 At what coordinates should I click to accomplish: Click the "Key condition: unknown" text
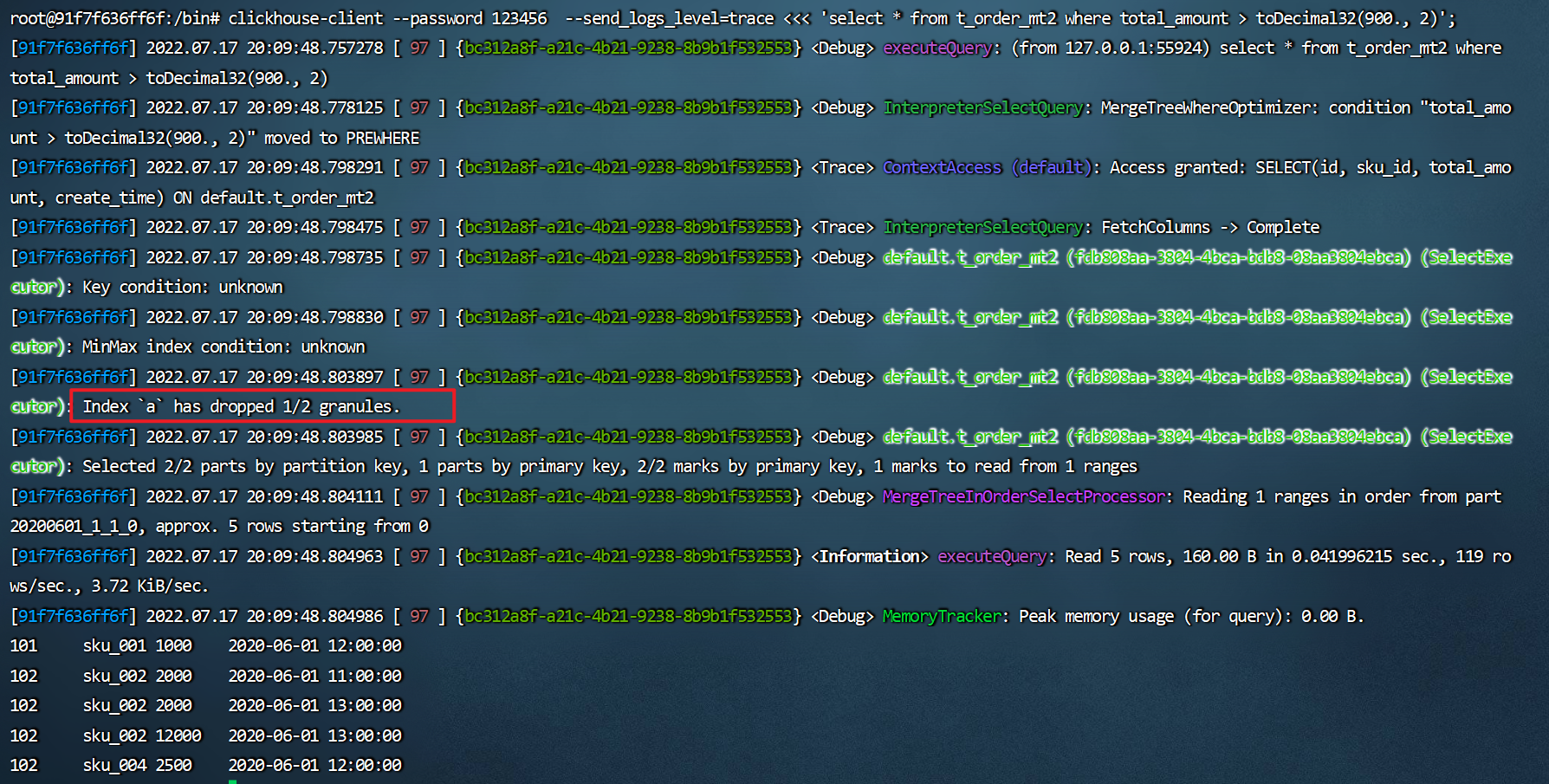pos(183,287)
